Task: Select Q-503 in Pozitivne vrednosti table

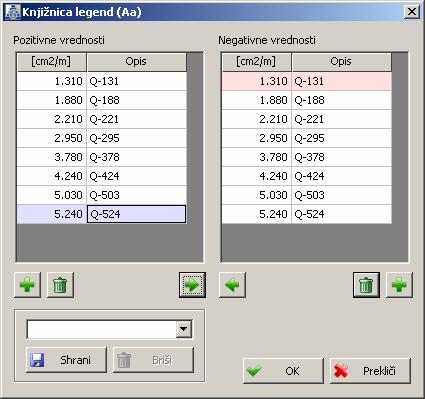Action: [137, 195]
